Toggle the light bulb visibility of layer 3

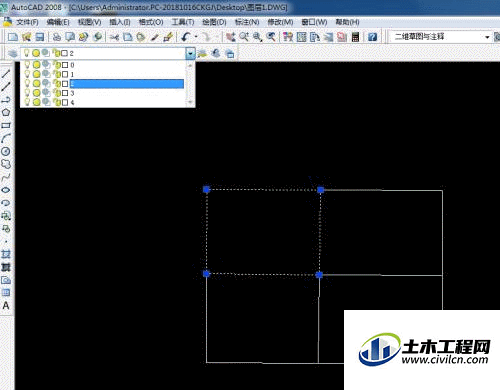[27, 93]
